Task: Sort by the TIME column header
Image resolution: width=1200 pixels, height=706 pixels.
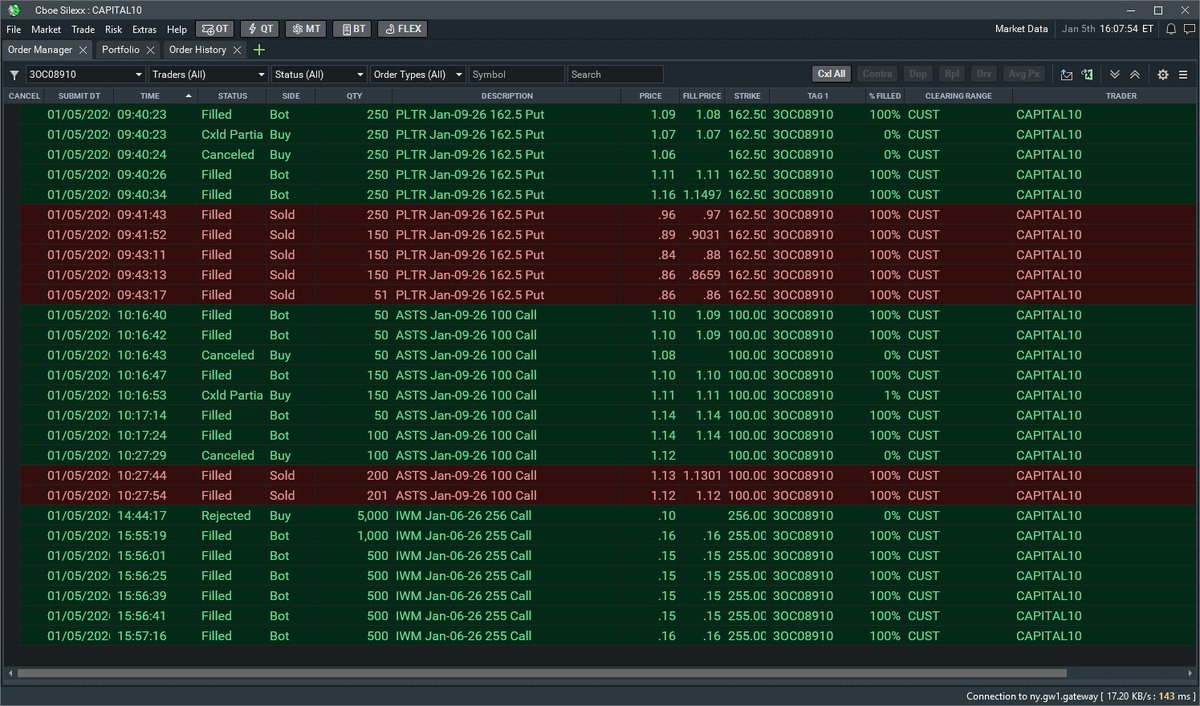Action: [155, 96]
